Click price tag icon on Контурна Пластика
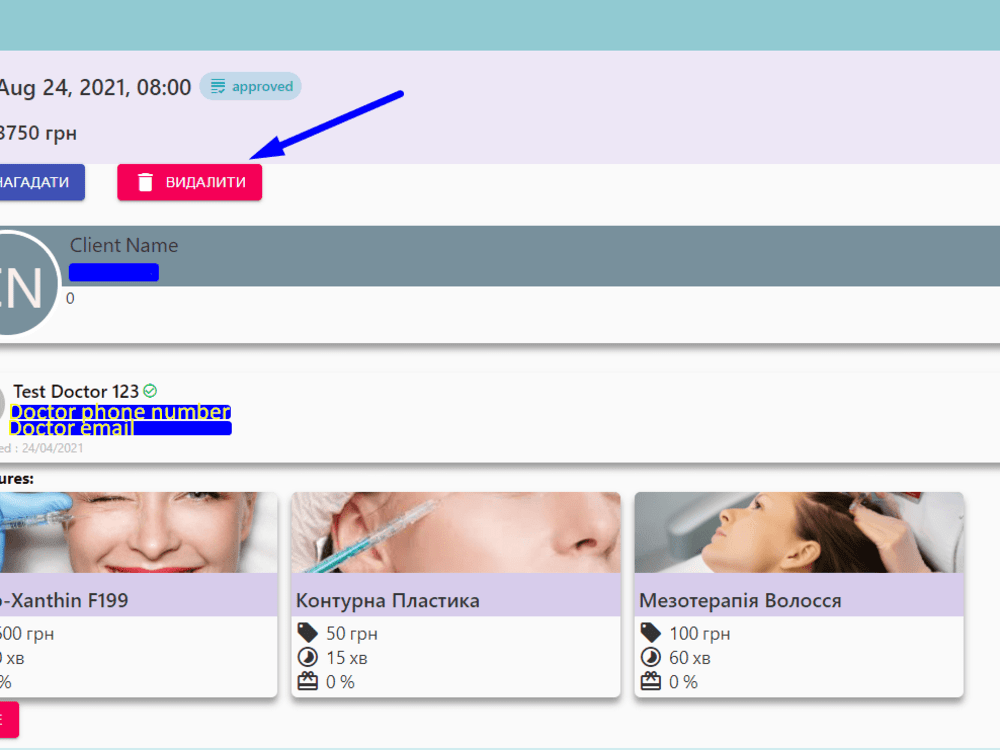 [307, 633]
